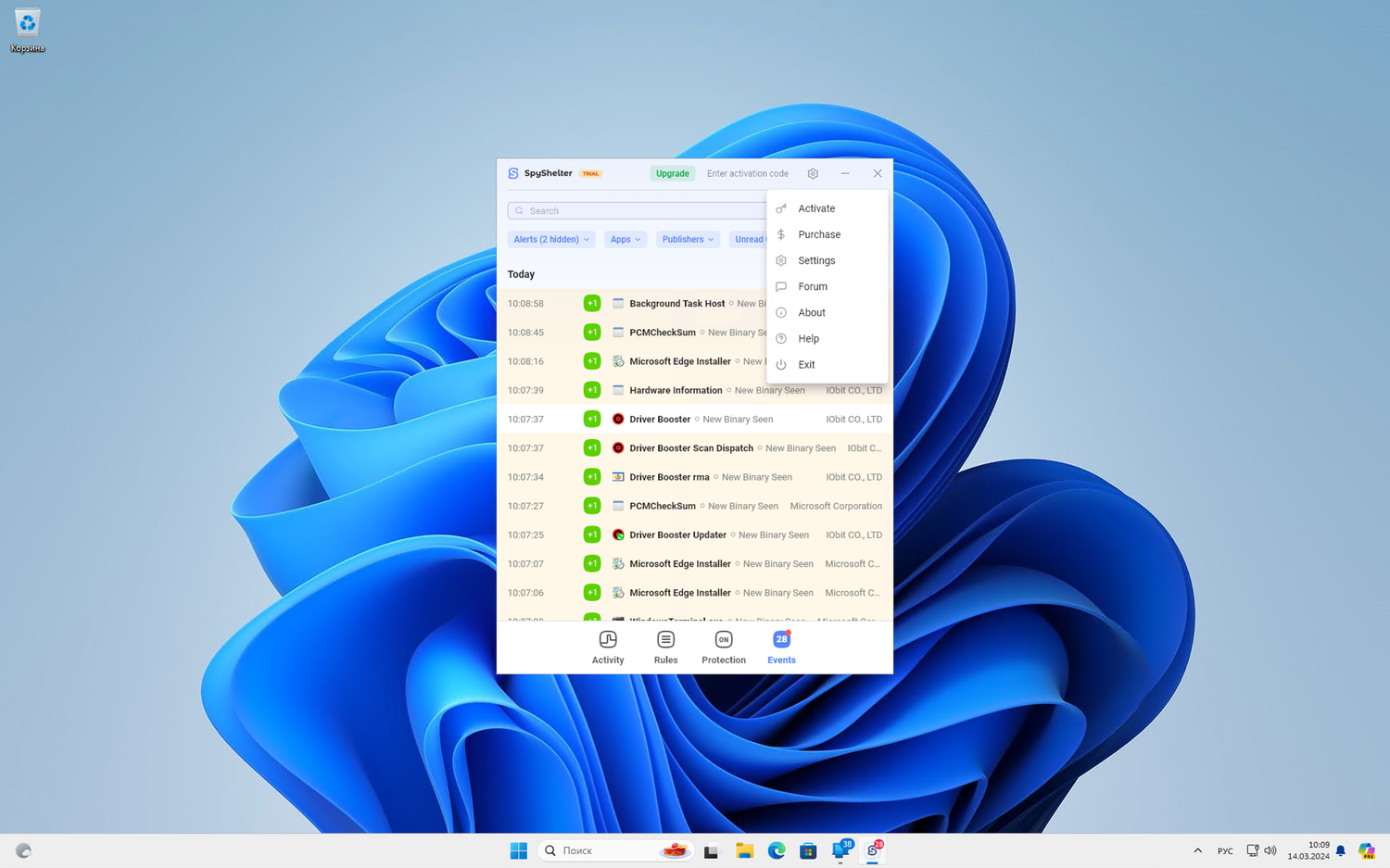Click the +1 badge on Driver Booster Updater row

(592, 535)
